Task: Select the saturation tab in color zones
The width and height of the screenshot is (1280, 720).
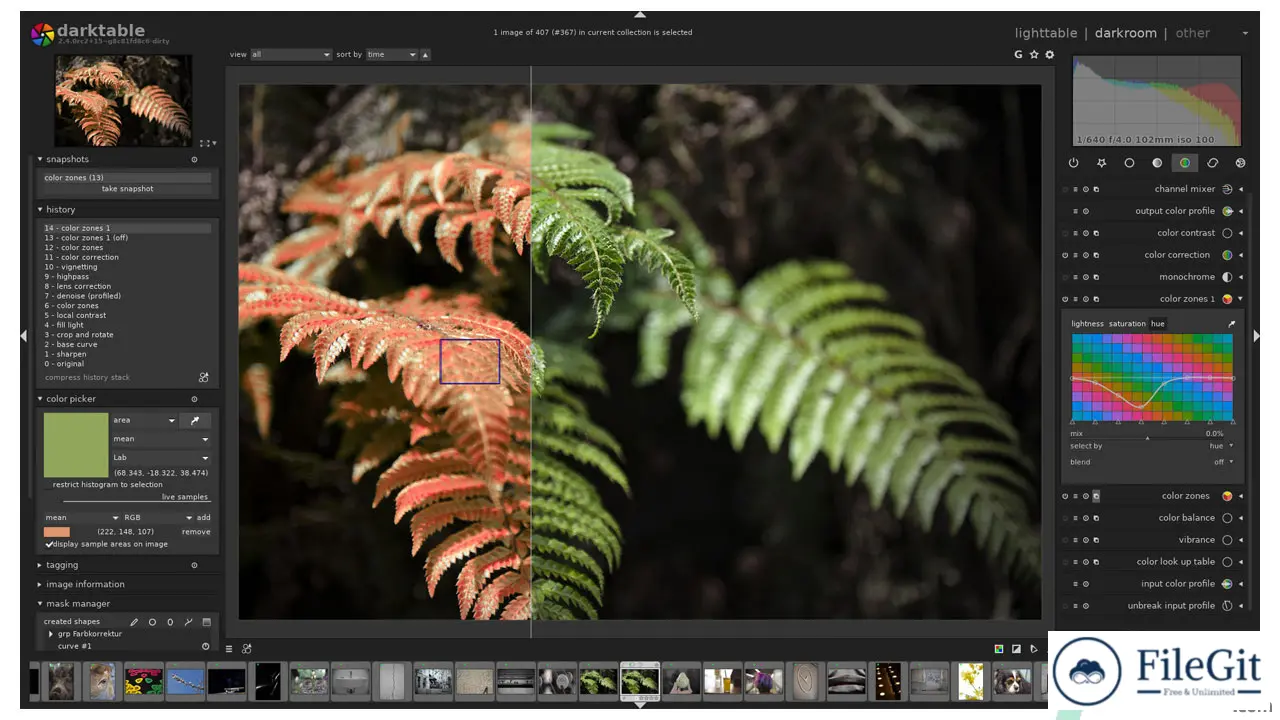Action: point(1127,324)
